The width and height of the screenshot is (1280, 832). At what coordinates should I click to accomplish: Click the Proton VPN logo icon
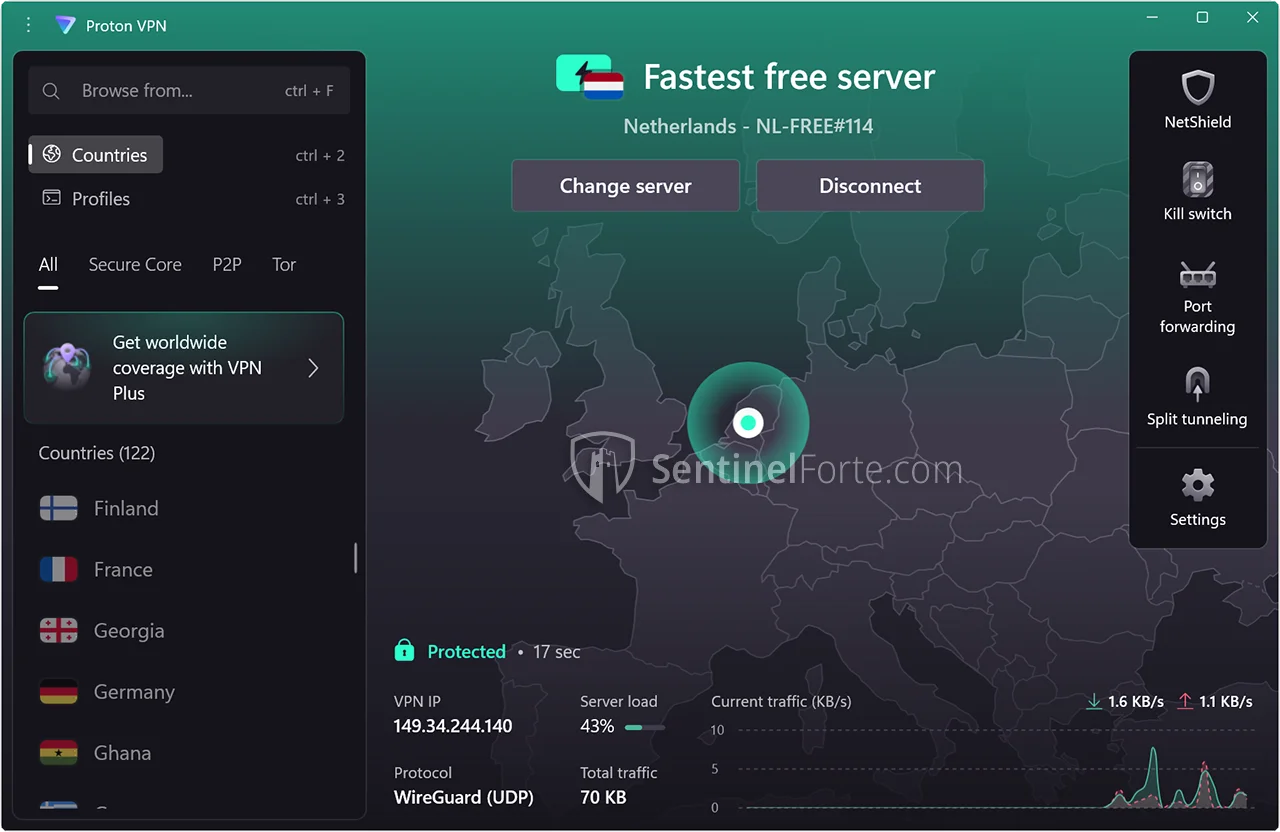tap(65, 26)
